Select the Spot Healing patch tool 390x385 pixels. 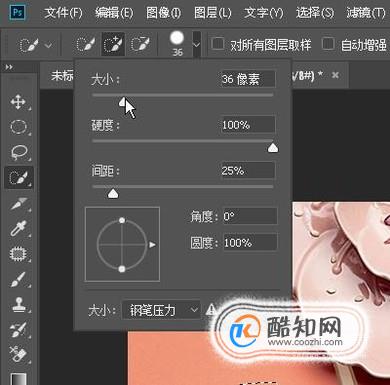(x=19, y=254)
